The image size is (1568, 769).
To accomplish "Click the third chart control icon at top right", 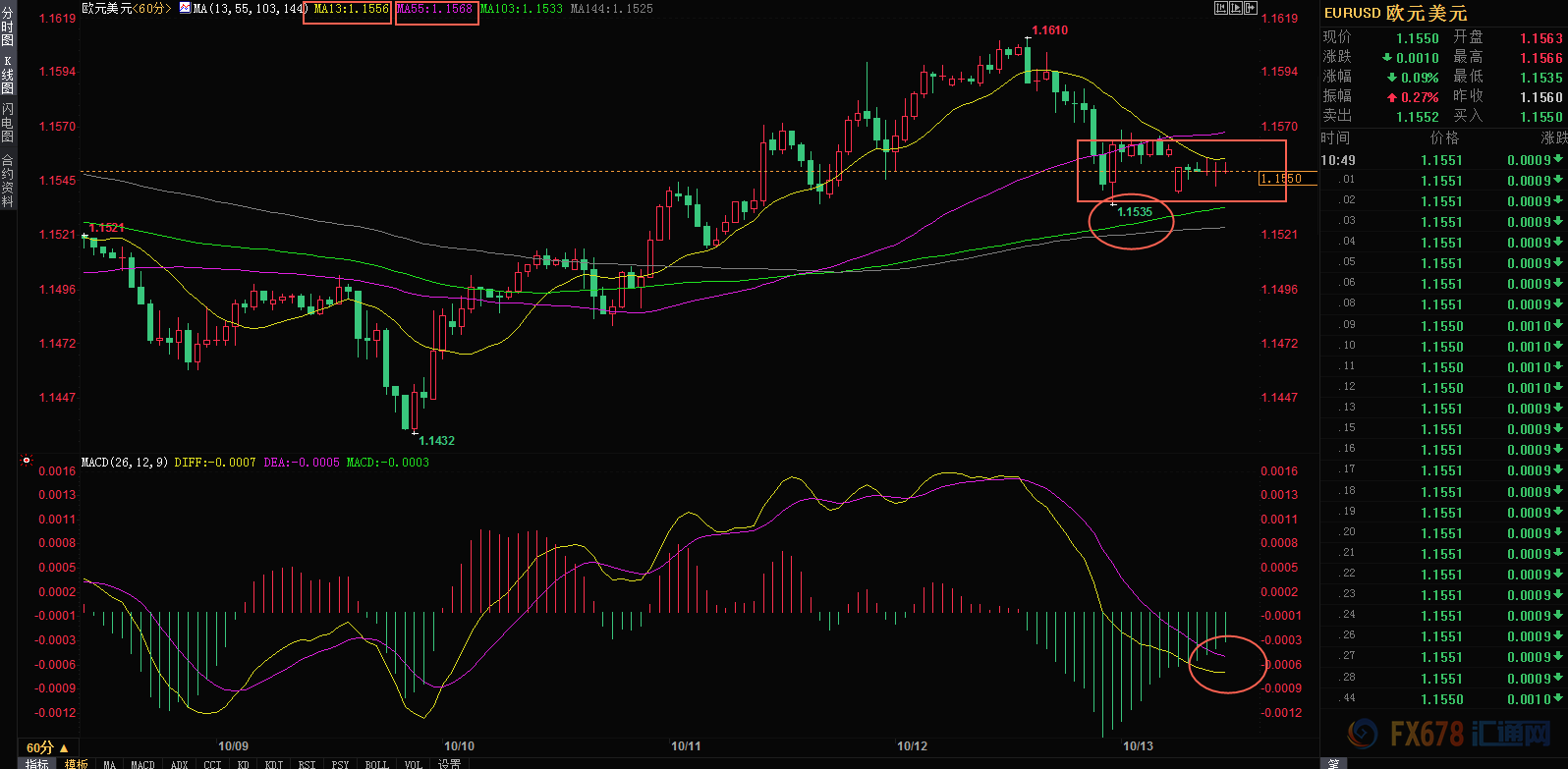I will [x=1251, y=8].
